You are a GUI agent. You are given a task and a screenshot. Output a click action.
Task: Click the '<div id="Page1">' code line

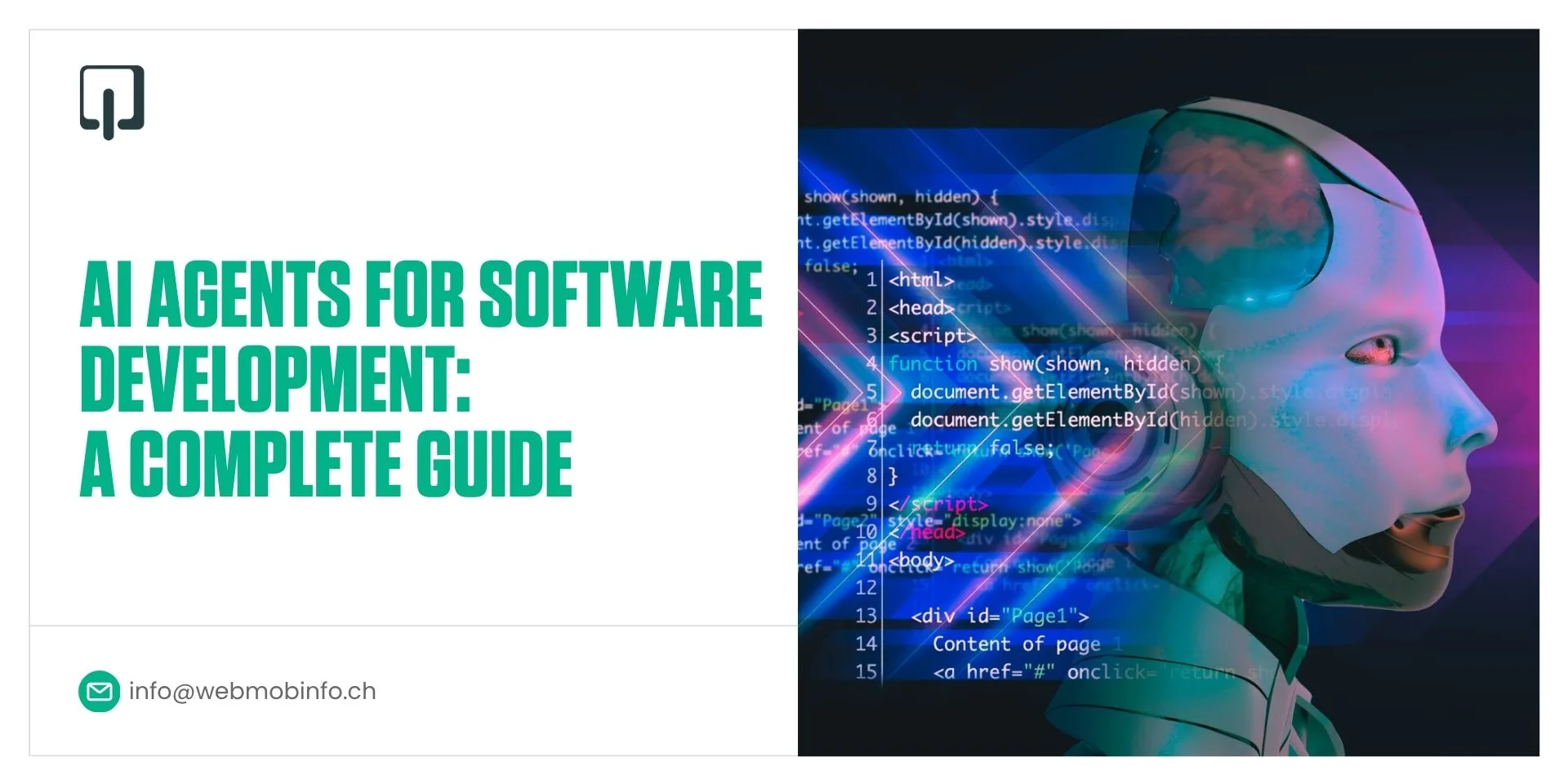point(1000,616)
